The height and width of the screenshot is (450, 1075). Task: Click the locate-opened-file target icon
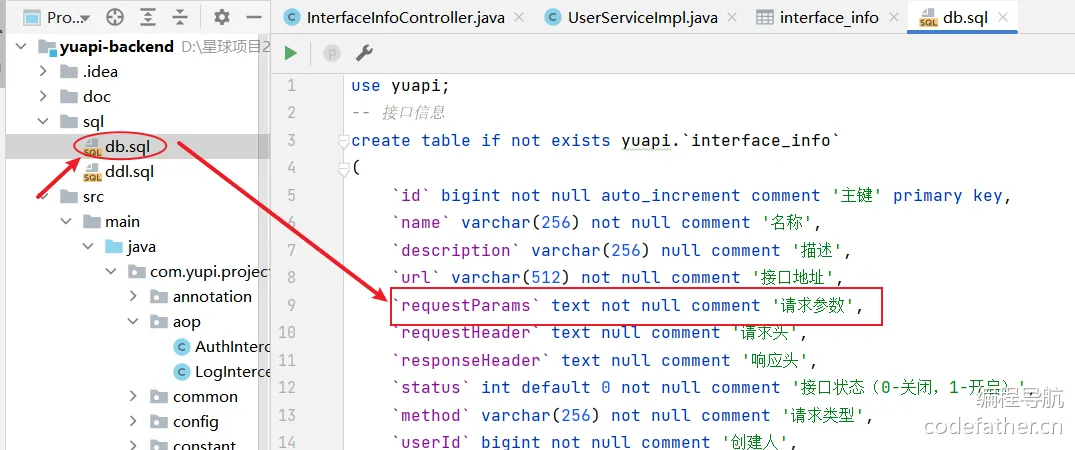(x=114, y=17)
